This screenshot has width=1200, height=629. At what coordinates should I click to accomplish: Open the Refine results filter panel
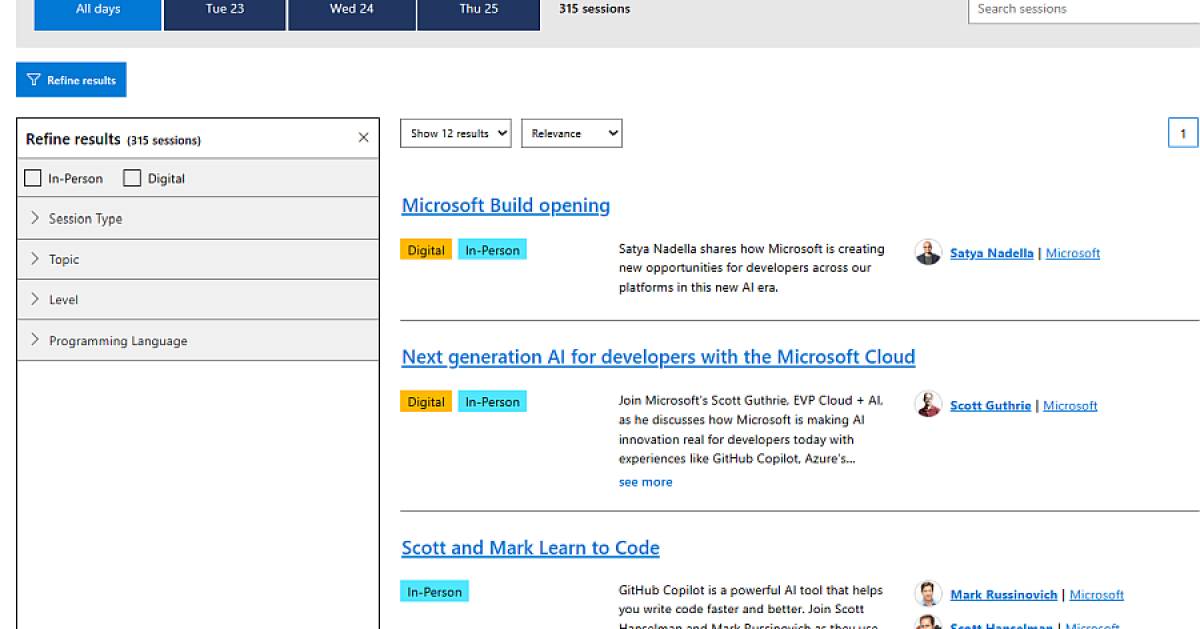(70, 79)
